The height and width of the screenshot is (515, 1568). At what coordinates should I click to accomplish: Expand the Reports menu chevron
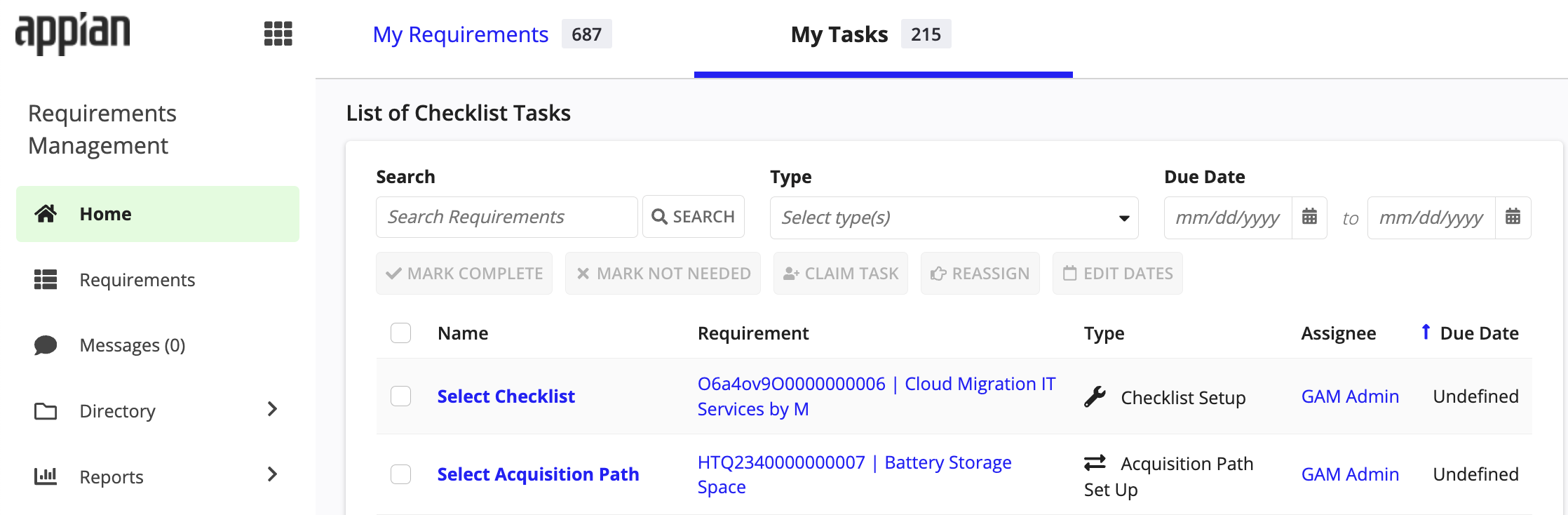273,475
